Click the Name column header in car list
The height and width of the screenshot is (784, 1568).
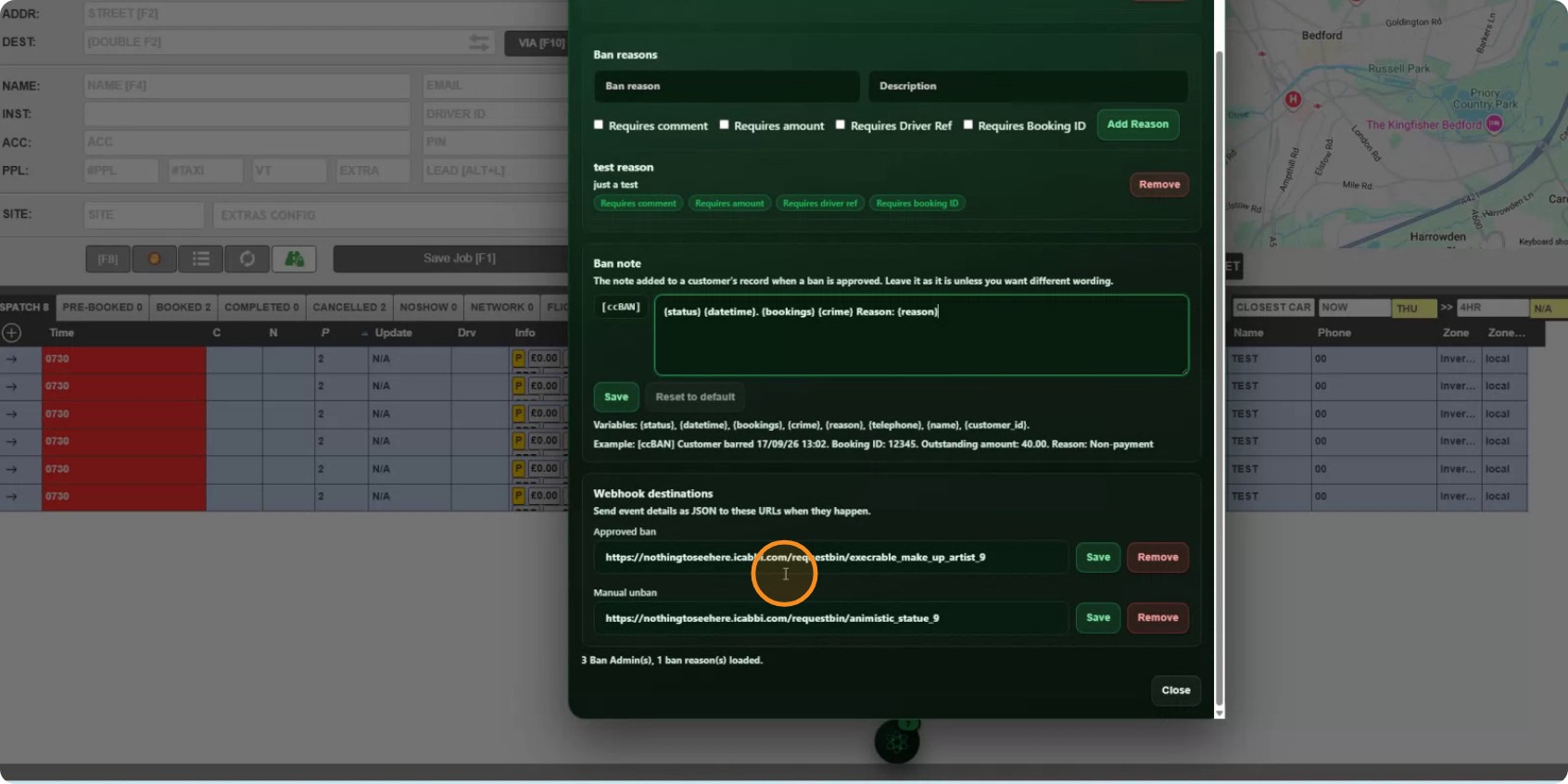click(x=1248, y=333)
